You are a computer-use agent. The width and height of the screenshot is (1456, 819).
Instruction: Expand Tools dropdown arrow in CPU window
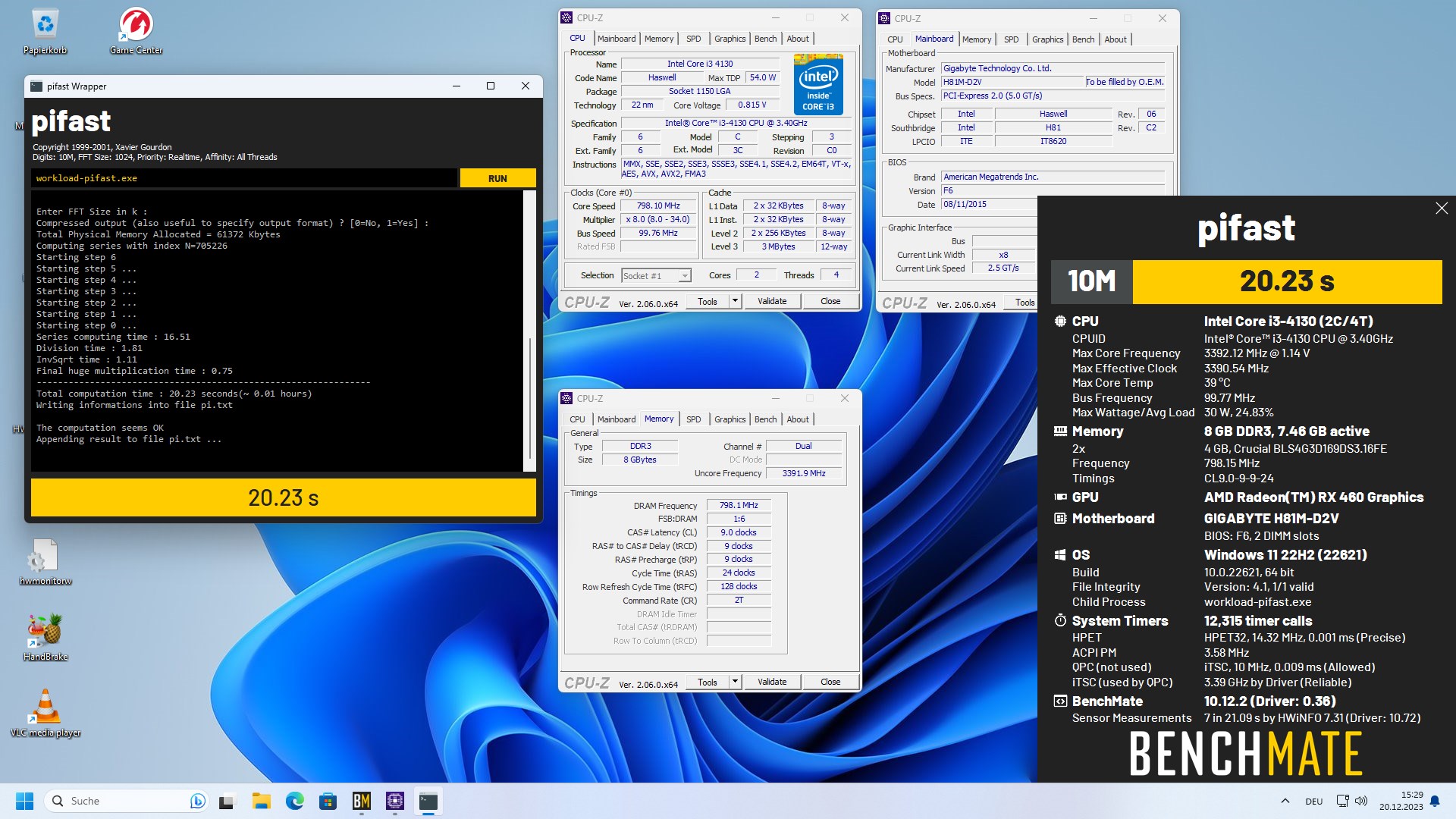[734, 301]
